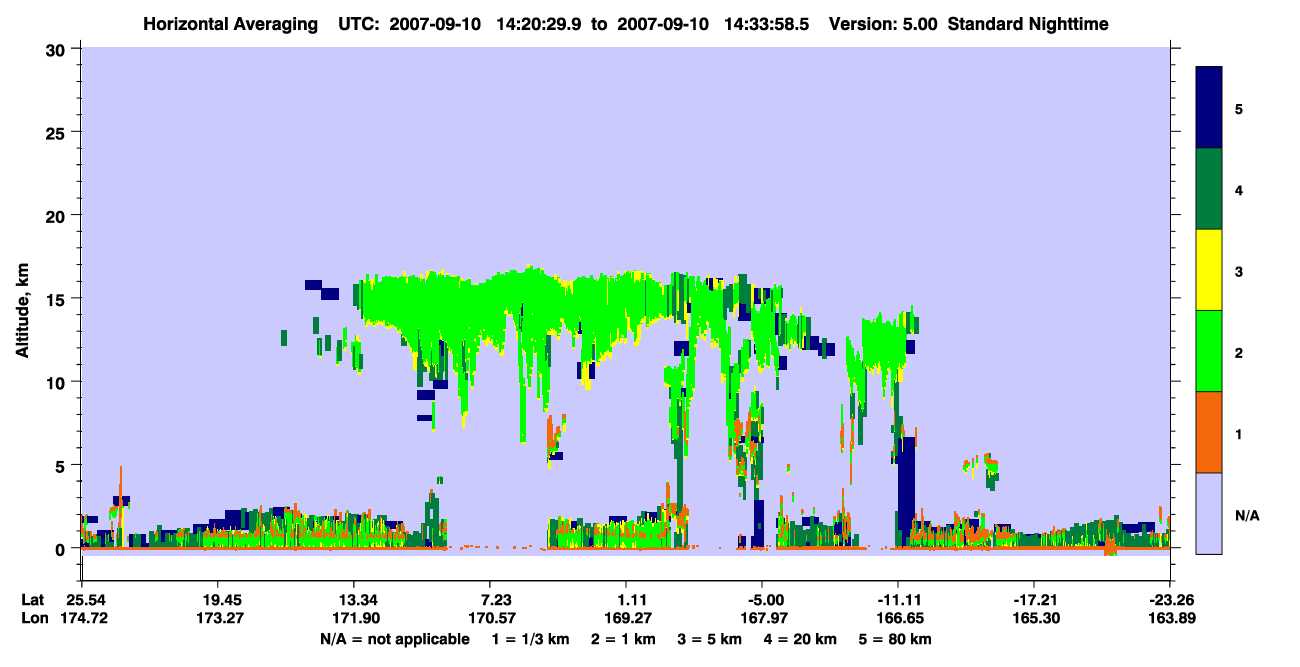The image size is (1300, 667).
Task: Click the dark green level 4 legend swatch
Action: (x=1209, y=189)
